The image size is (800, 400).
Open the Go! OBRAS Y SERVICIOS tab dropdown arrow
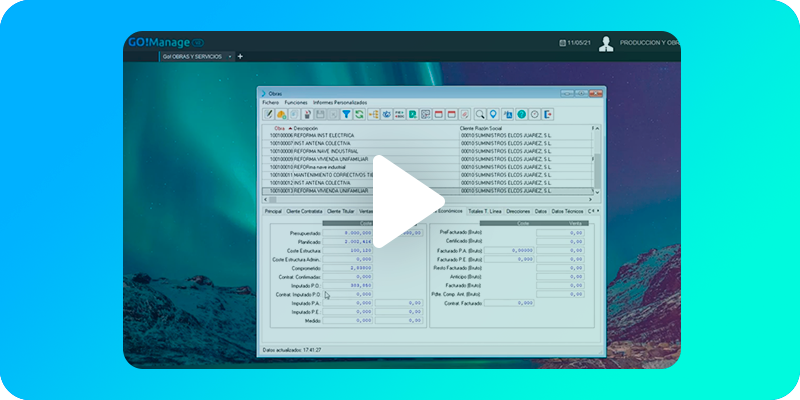(230, 57)
